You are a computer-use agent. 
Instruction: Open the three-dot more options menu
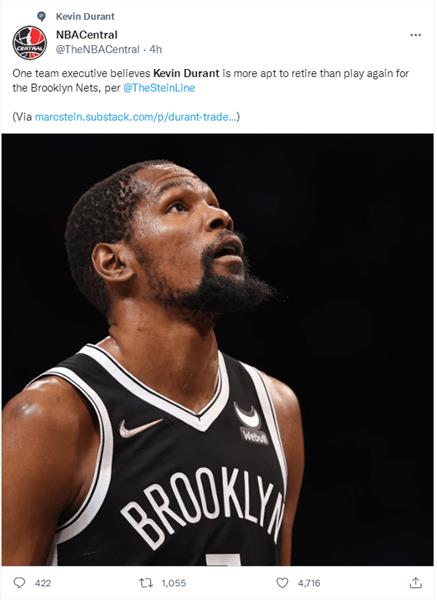click(416, 35)
